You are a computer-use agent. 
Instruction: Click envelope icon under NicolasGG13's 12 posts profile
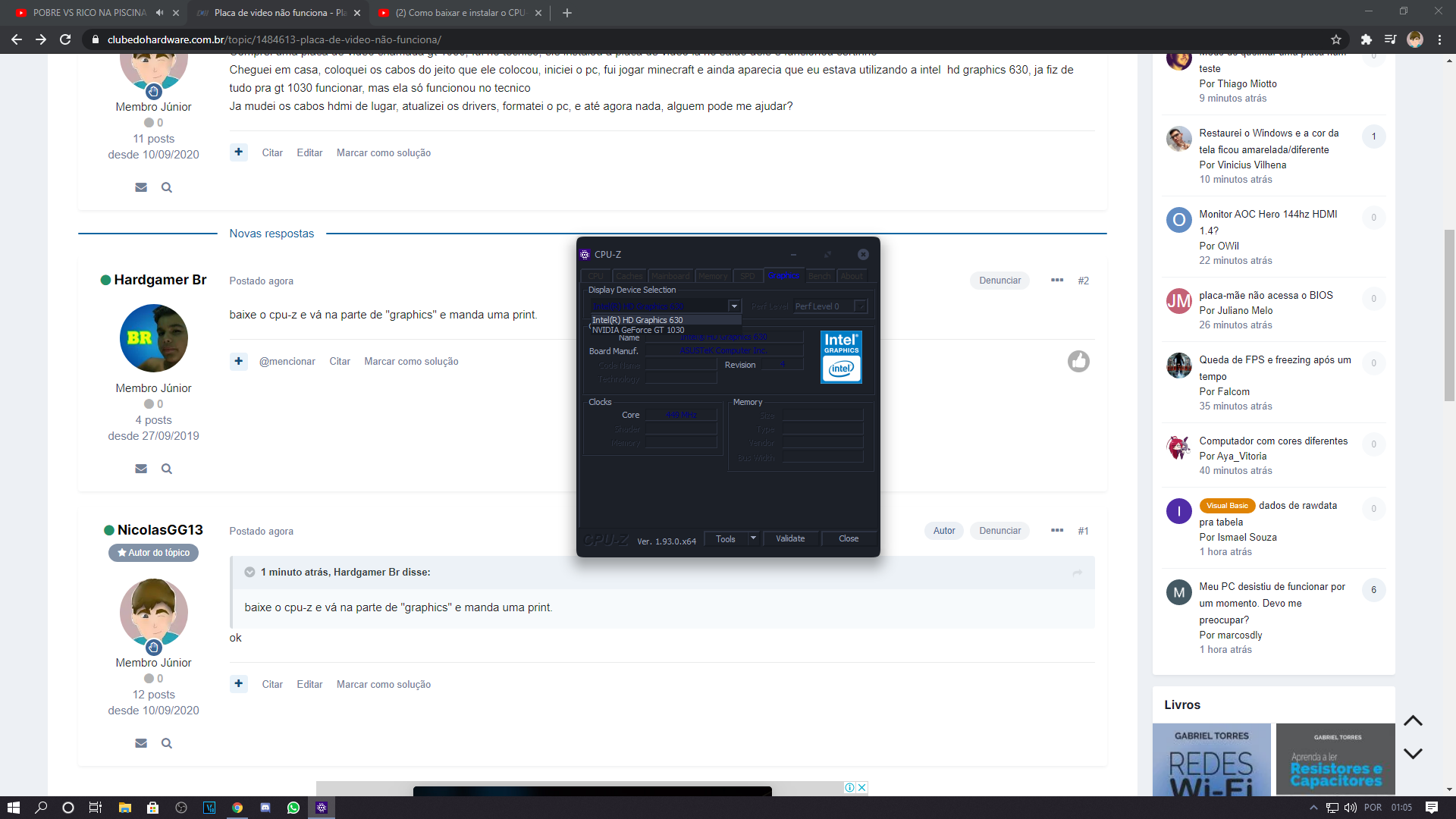[x=141, y=743]
